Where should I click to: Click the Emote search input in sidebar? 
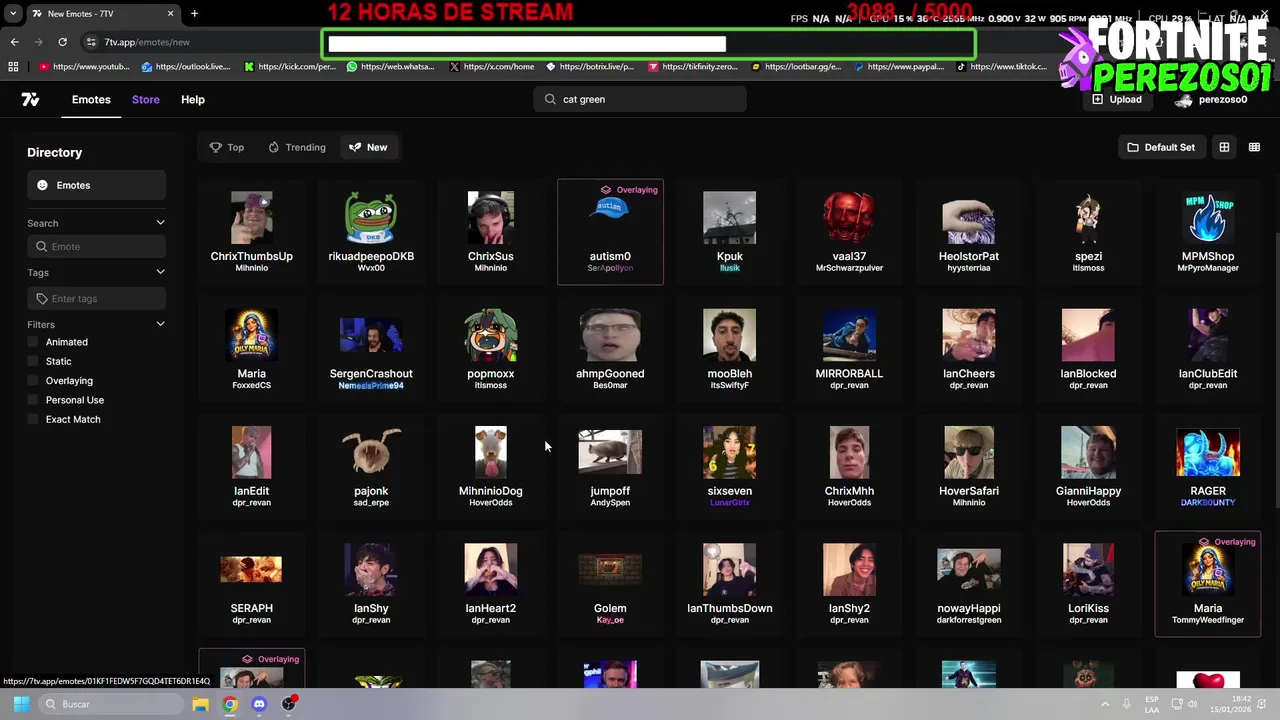[96, 246]
